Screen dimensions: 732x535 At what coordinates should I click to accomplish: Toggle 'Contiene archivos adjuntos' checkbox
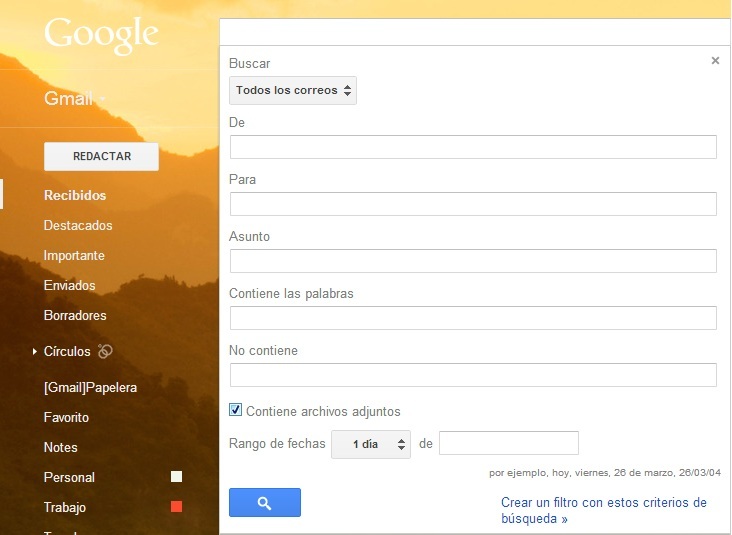235,410
